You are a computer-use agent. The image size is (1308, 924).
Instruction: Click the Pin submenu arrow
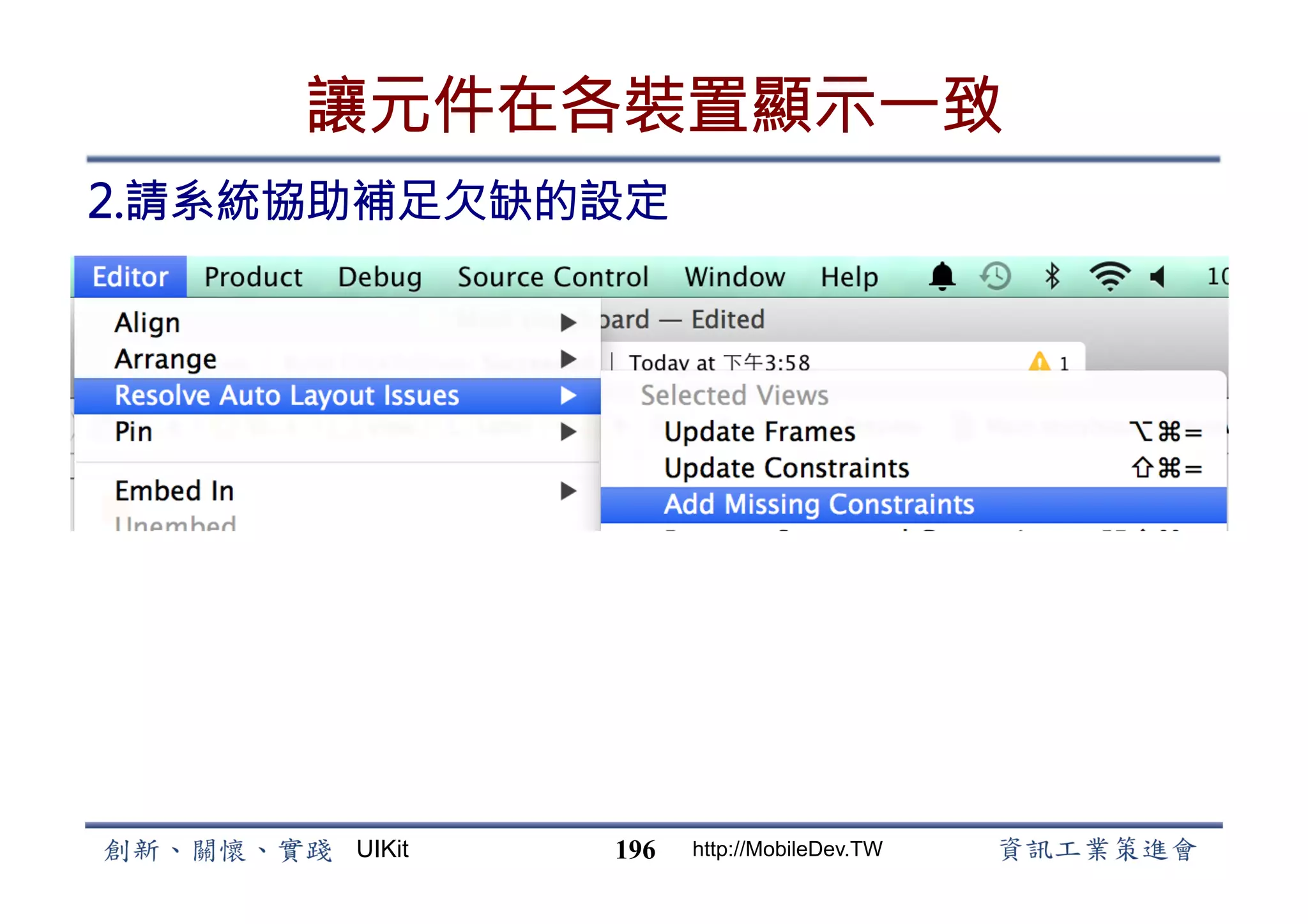568,432
